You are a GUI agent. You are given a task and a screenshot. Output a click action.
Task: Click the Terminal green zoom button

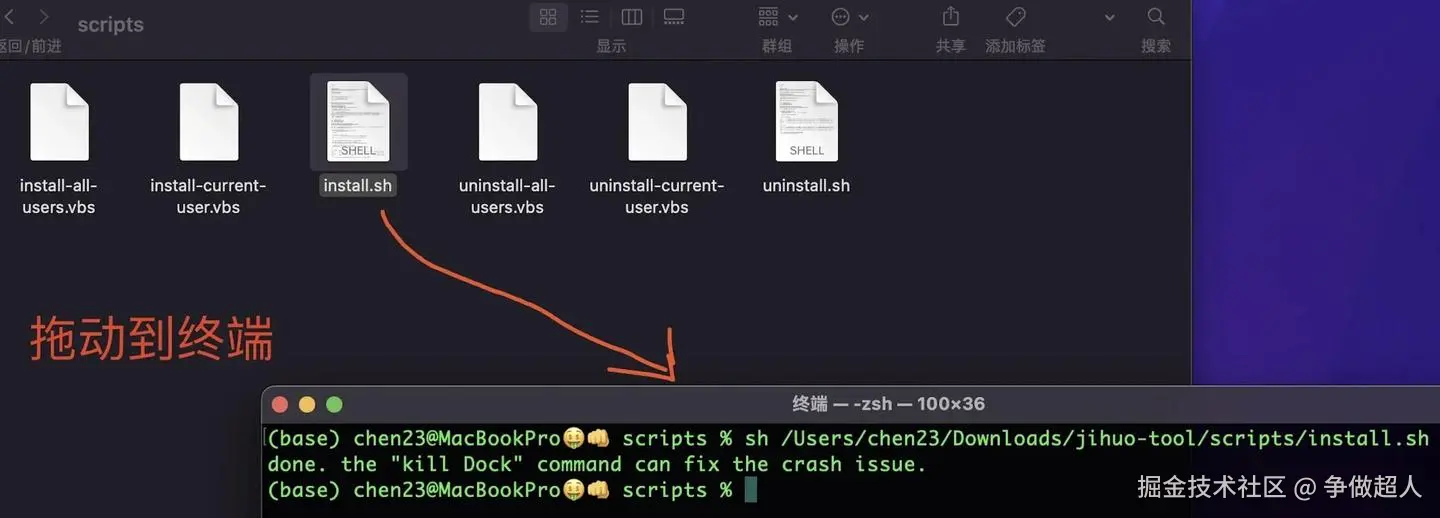tap(334, 405)
